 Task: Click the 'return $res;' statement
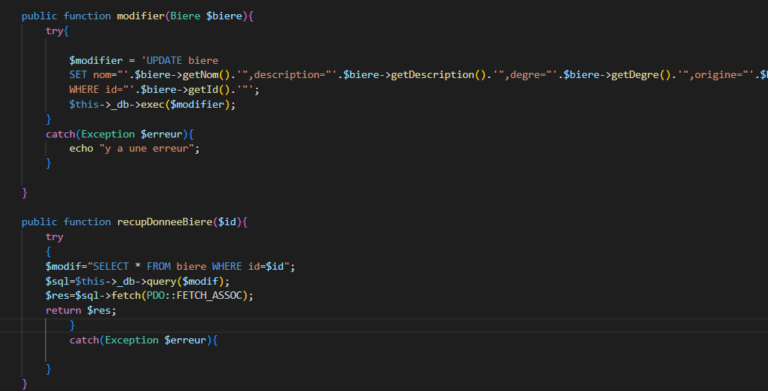pyautogui.click(x=81, y=310)
